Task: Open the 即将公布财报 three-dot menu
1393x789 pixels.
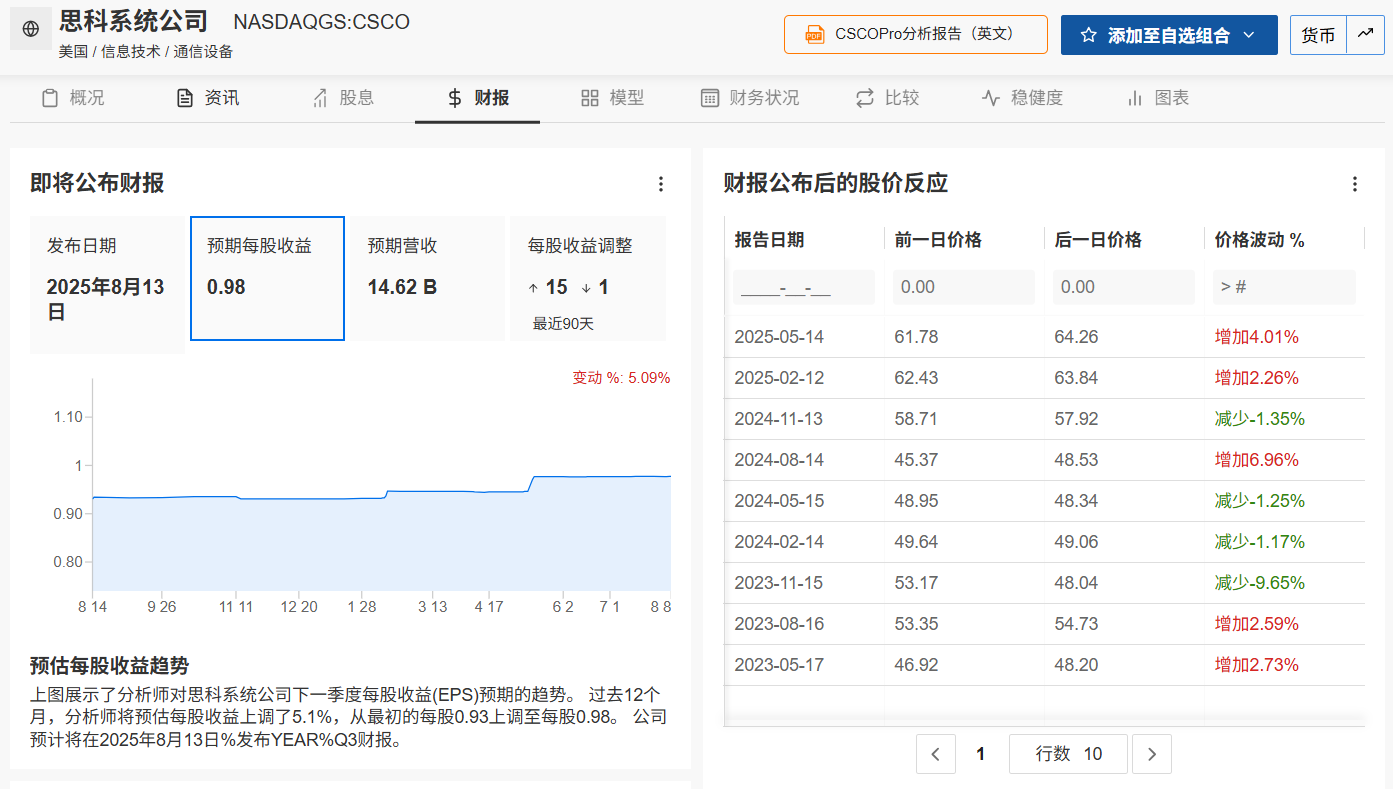Action: tap(660, 184)
